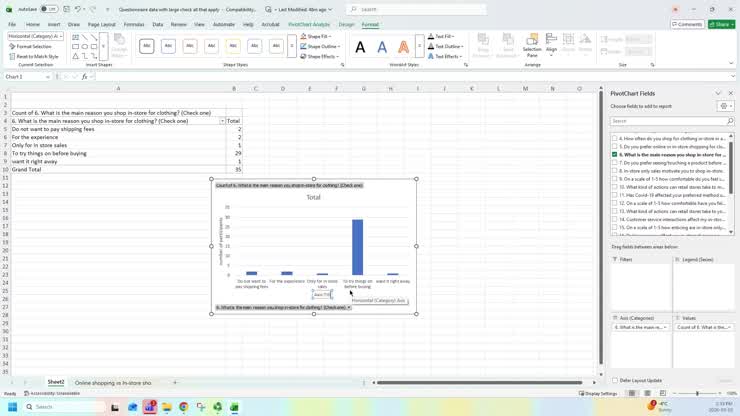
Task: Switch to the Insert tab
Action: coord(54,25)
